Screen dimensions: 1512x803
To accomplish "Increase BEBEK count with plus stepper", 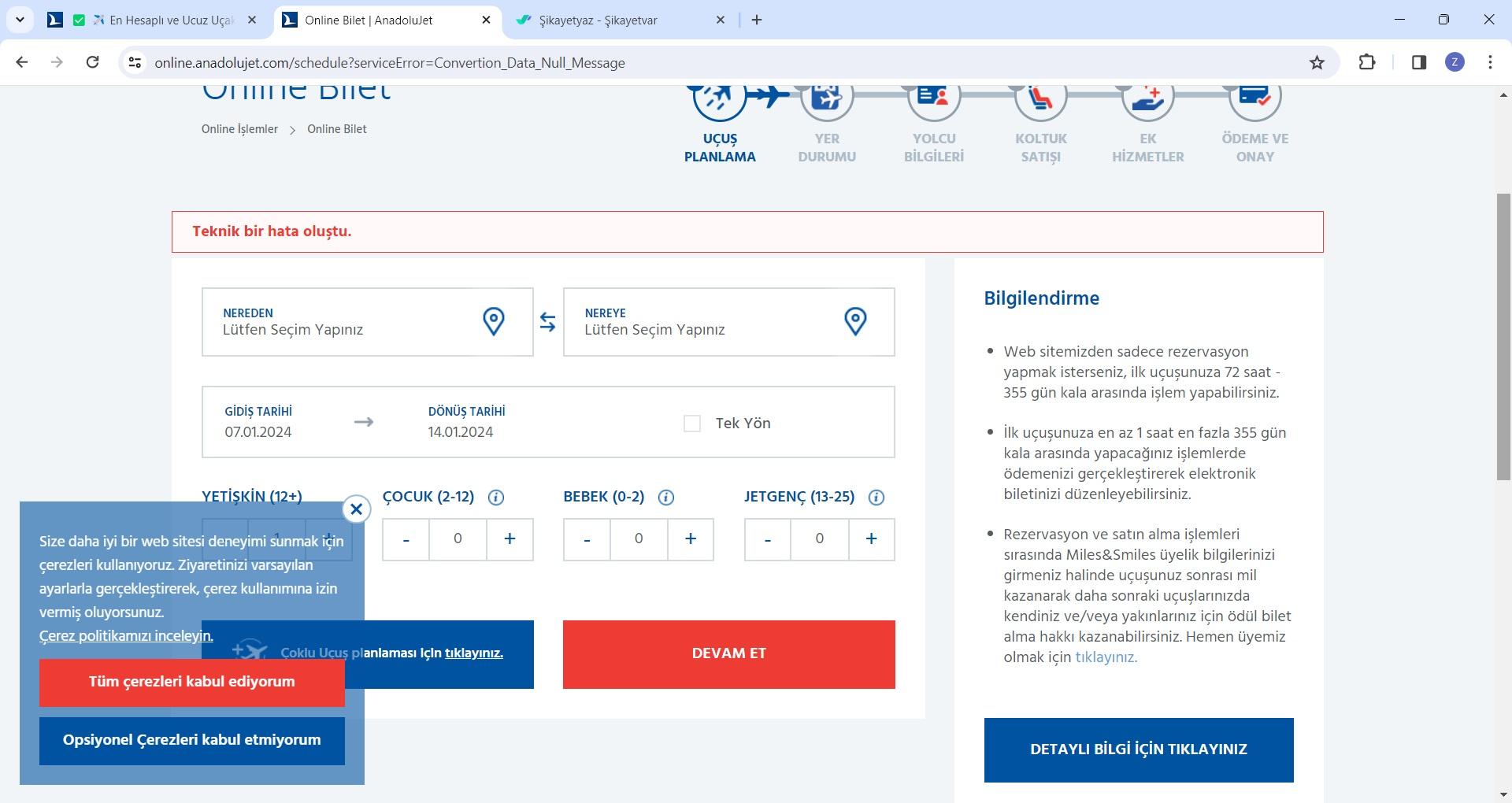I will point(691,539).
